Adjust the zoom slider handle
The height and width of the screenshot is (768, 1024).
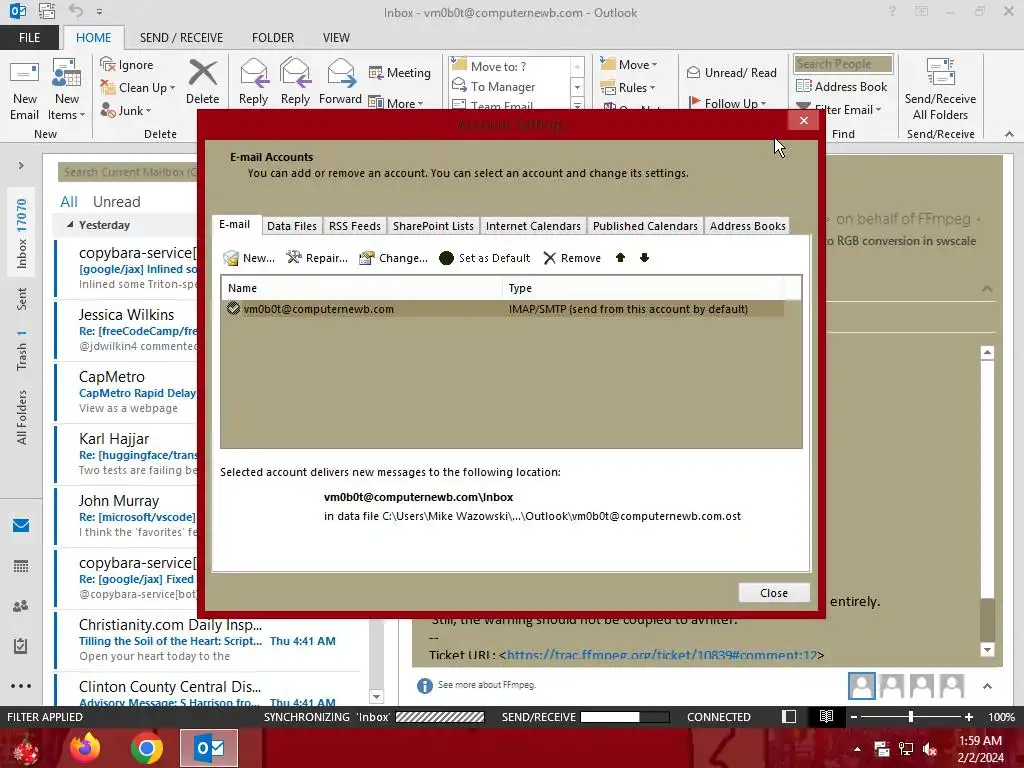[x=910, y=716]
